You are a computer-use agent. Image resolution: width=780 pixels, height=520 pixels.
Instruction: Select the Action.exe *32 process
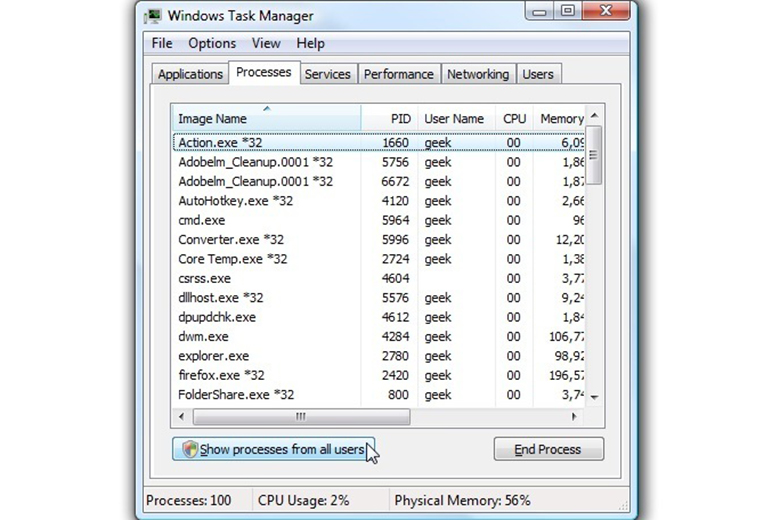click(379, 143)
